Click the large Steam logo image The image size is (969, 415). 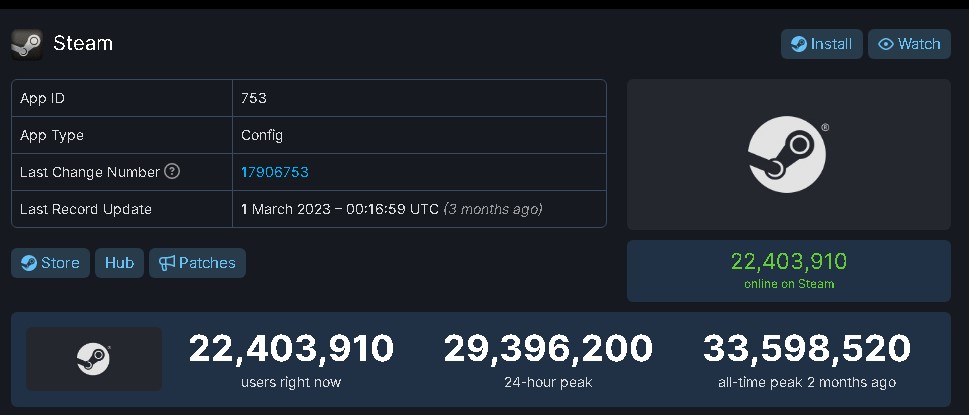pyautogui.click(x=788, y=155)
